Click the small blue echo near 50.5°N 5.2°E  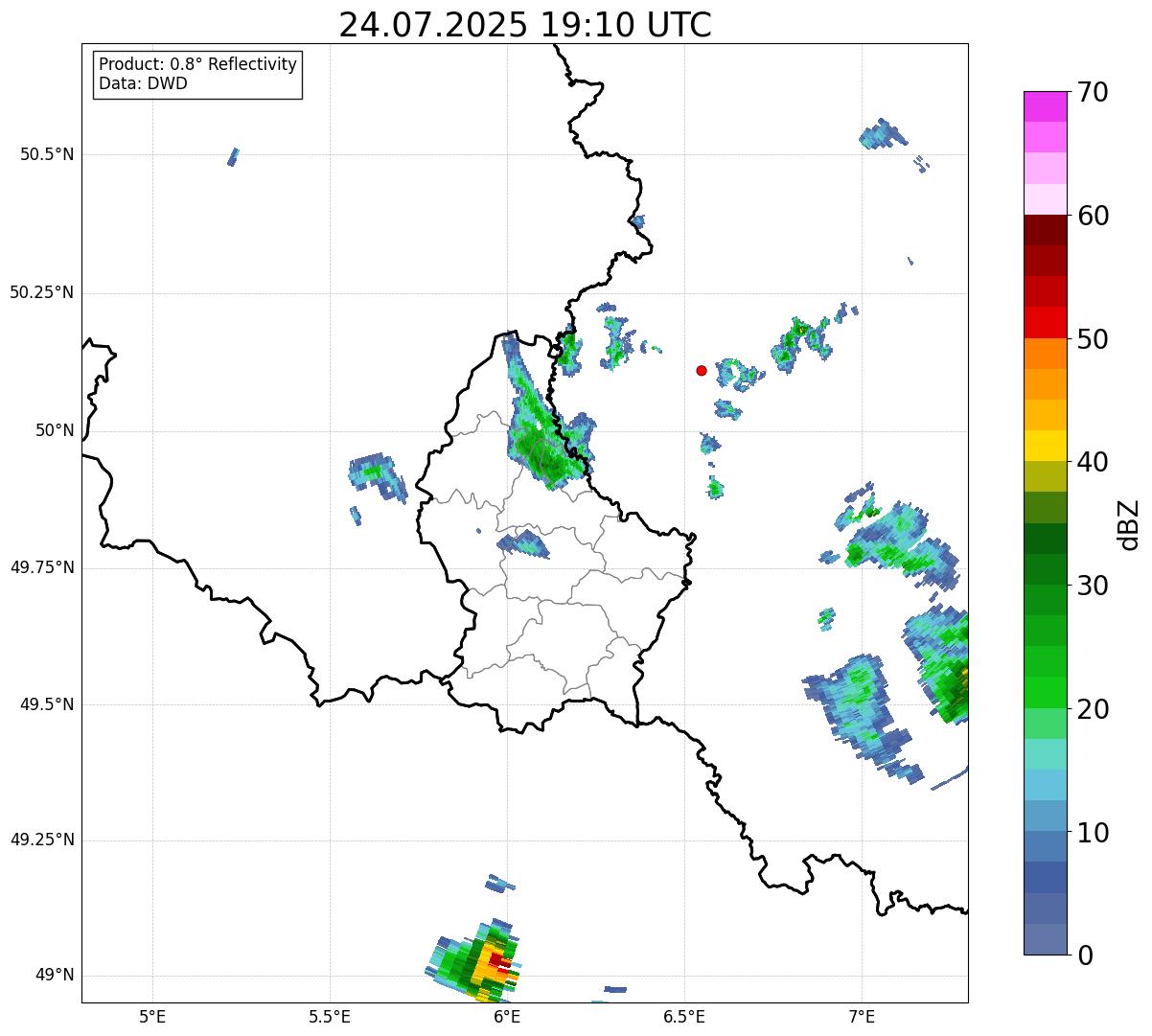pos(233,157)
